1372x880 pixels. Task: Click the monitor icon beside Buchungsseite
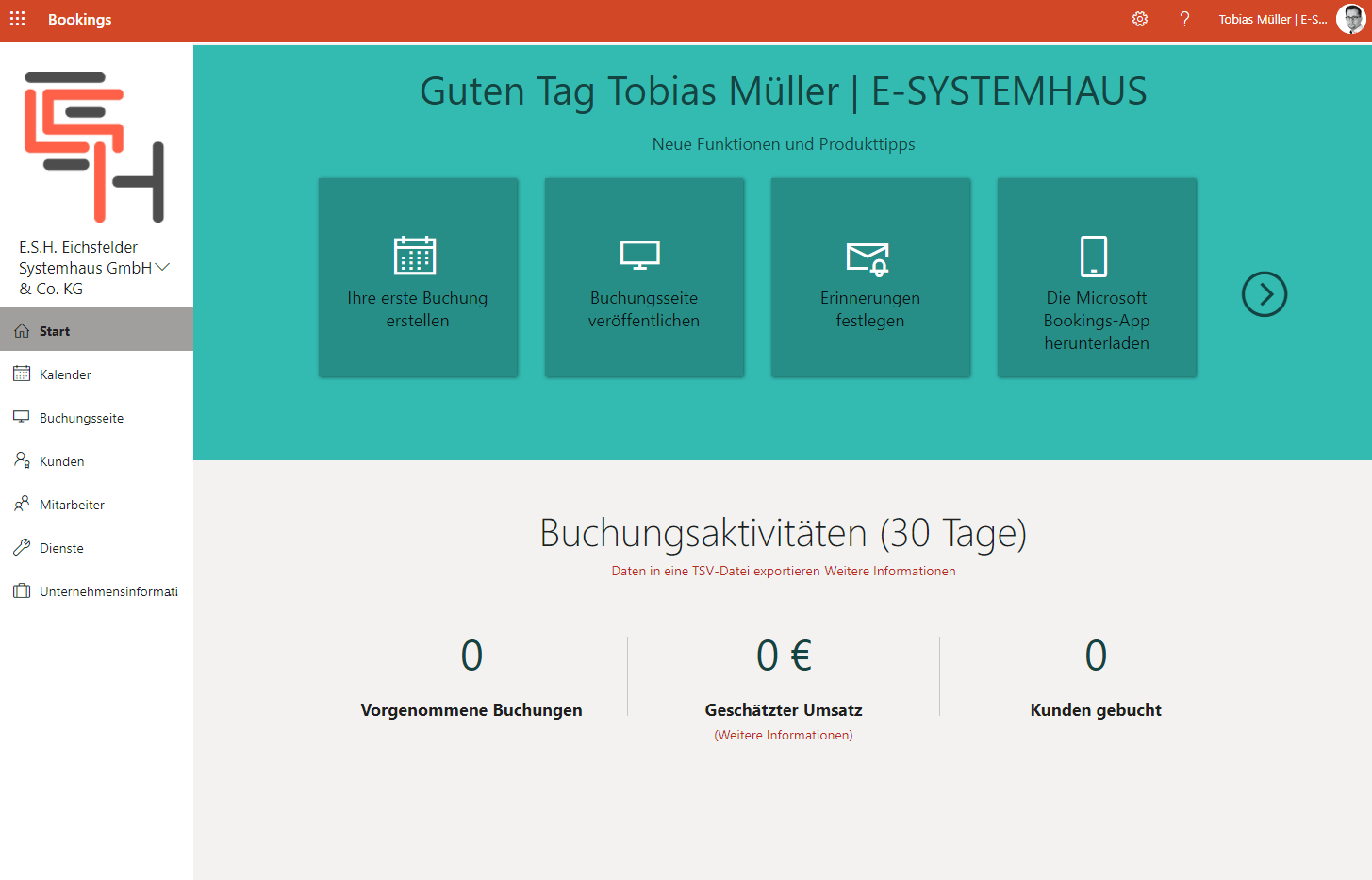22,417
